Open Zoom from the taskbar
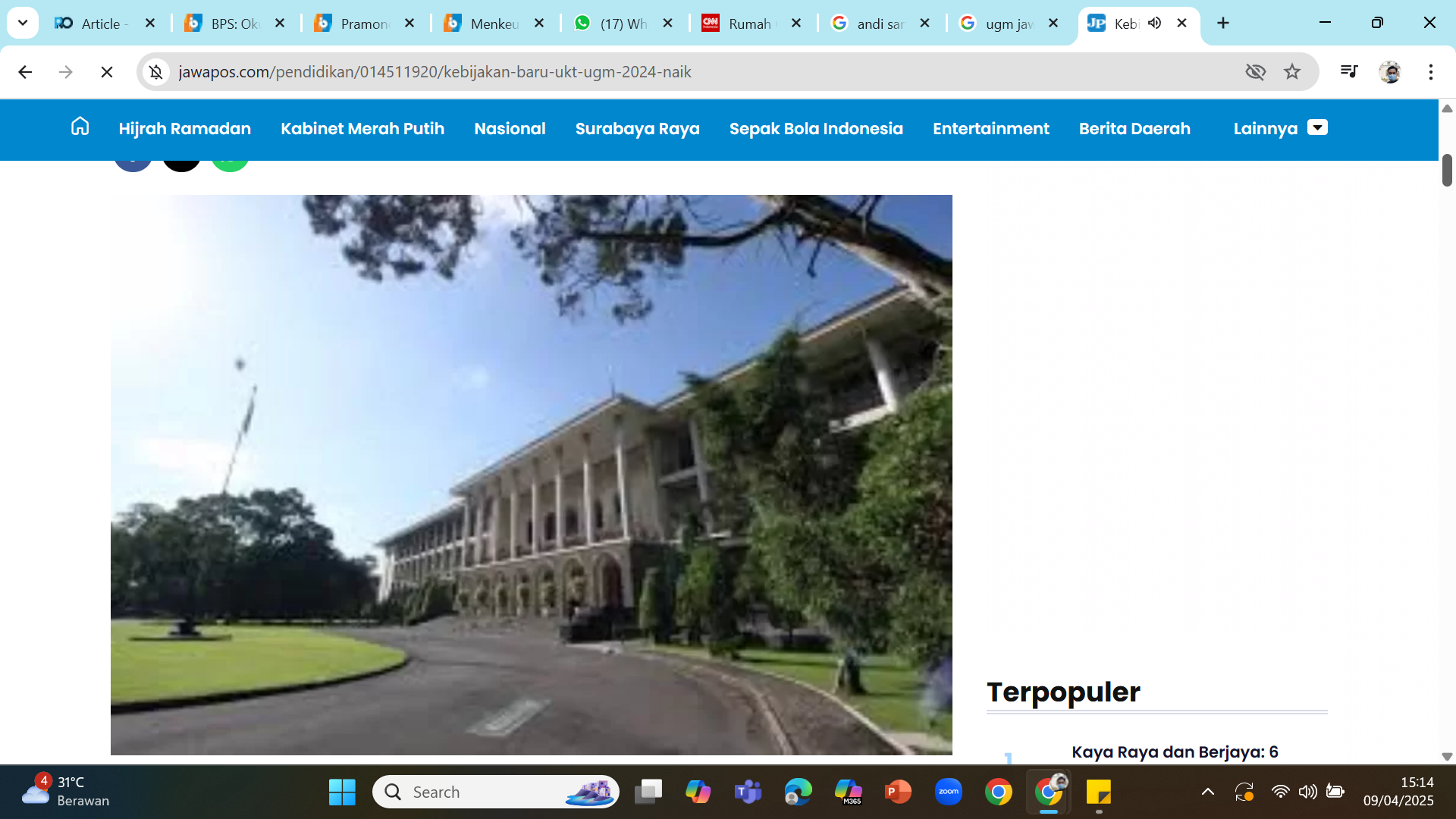Screen dimensions: 1456x819 coord(948,792)
